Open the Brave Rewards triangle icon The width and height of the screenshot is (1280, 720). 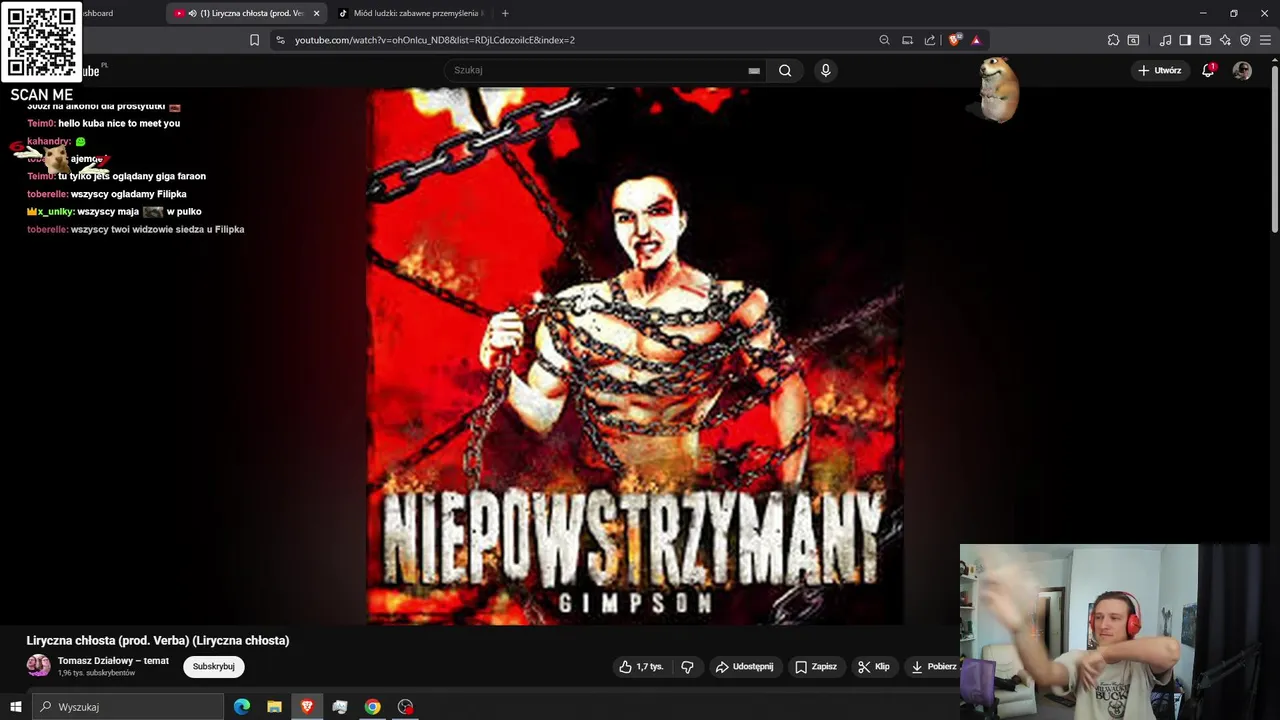tap(976, 40)
